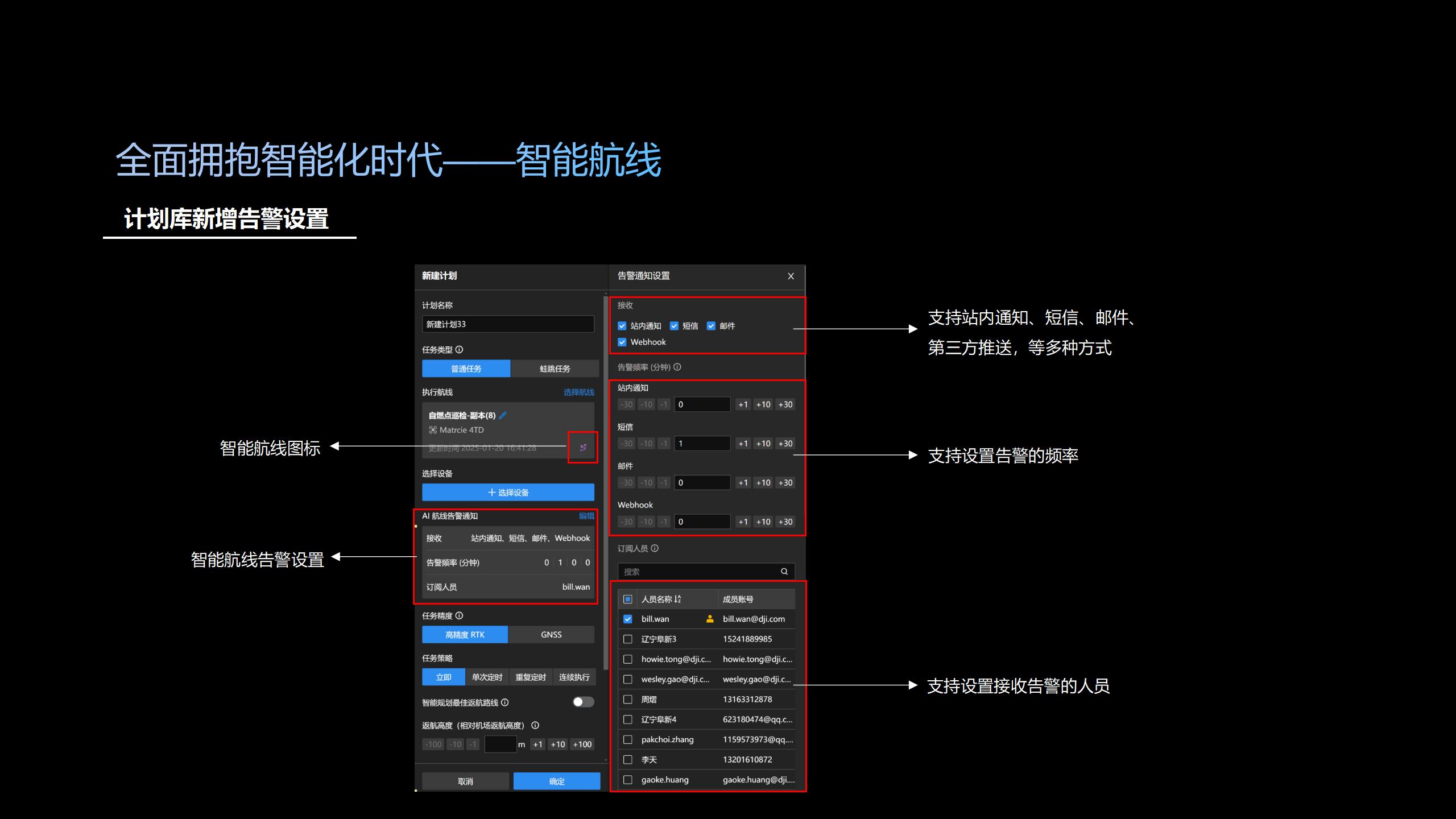The width and height of the screenshot is (1456, 819).
Task: Toggle the Webhook receive checkbox
Action: pos(622,342)
